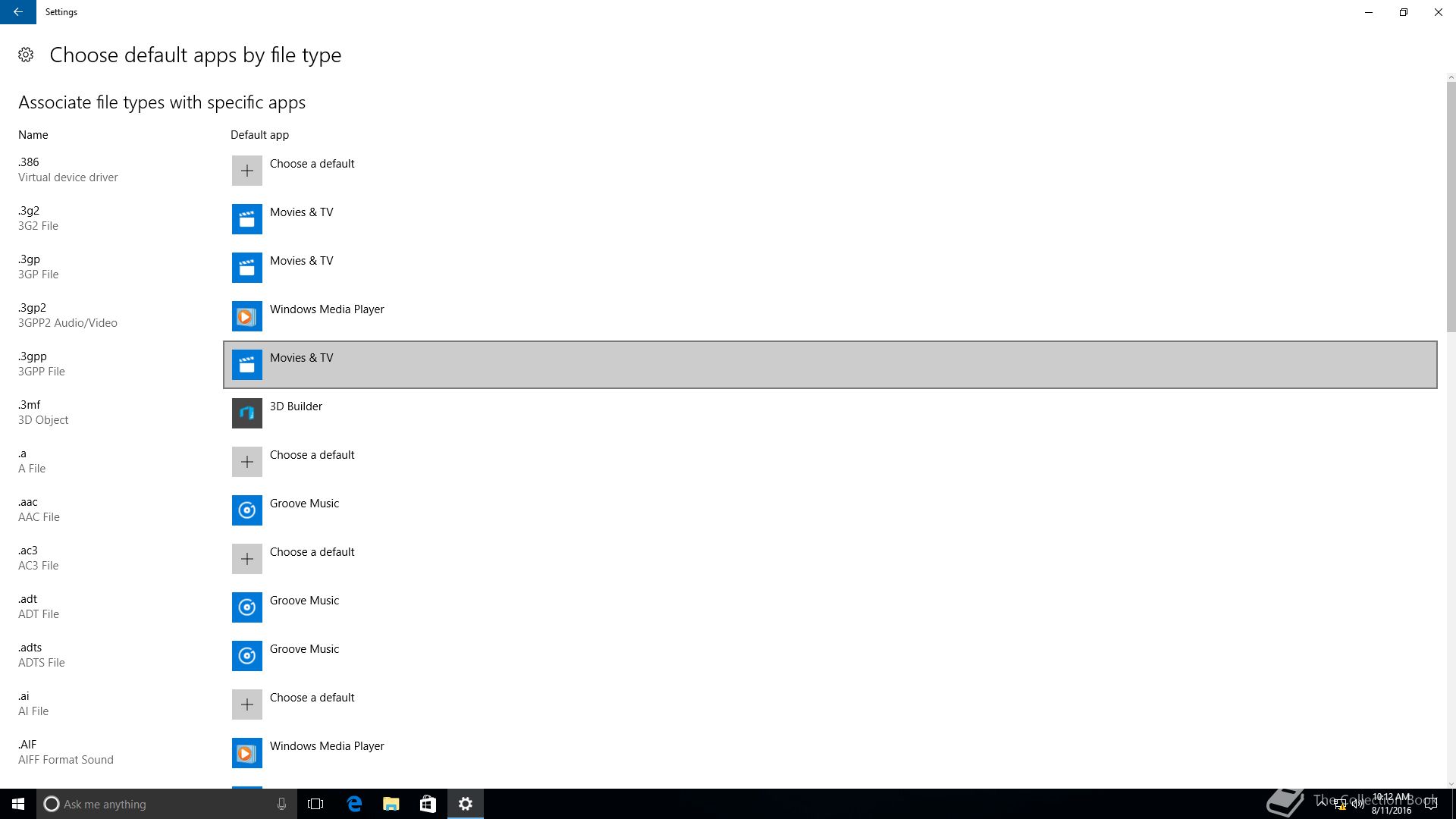Image resolution: width=1456 pixels, height=819 pixels.
Task: Go back with the Settings back arrow
Action: click(18, 12)
